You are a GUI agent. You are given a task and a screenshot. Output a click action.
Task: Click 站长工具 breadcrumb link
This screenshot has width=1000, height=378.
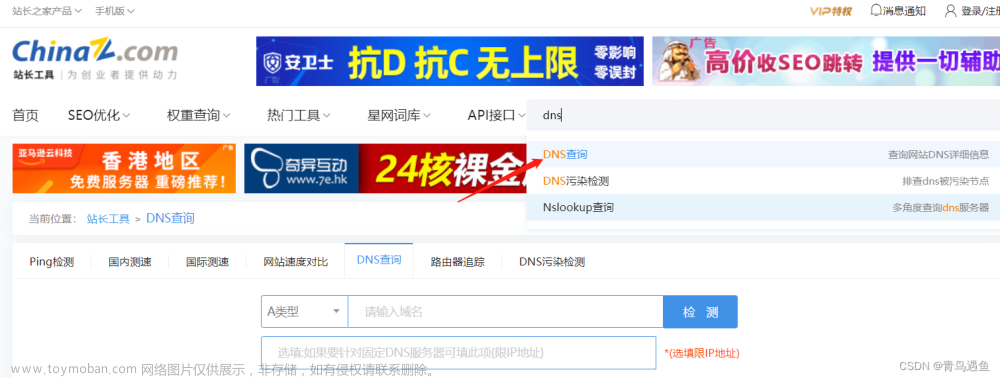108,219
